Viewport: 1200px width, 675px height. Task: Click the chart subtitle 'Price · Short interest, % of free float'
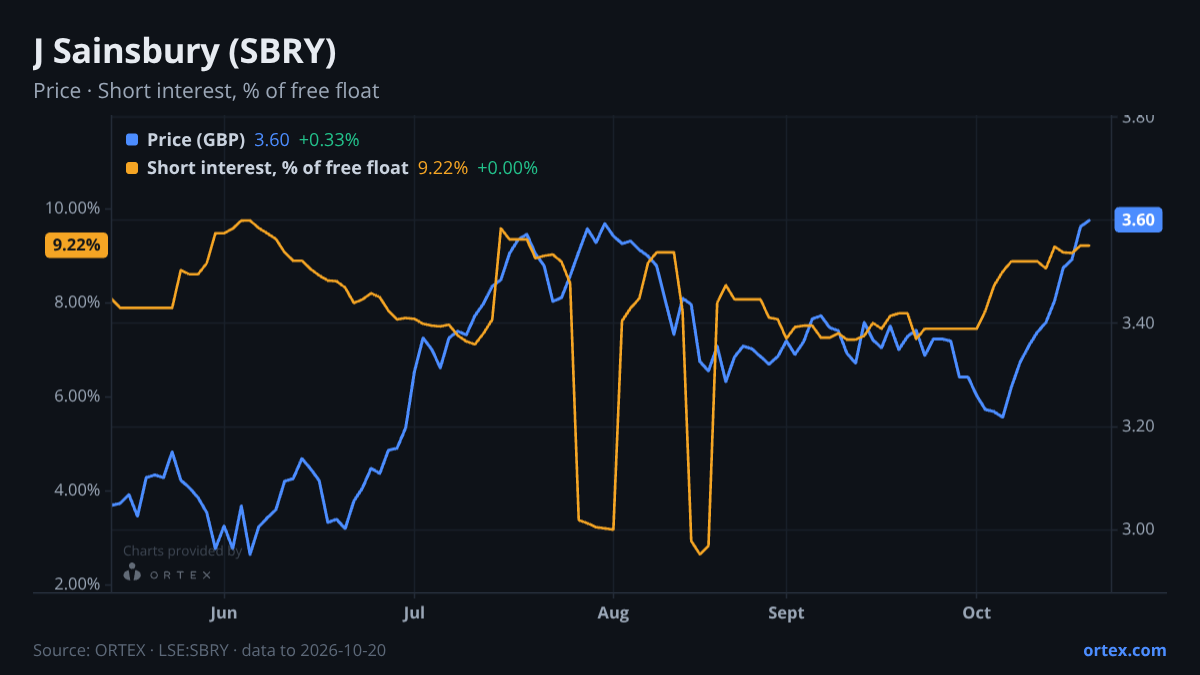tap(206, 91)
